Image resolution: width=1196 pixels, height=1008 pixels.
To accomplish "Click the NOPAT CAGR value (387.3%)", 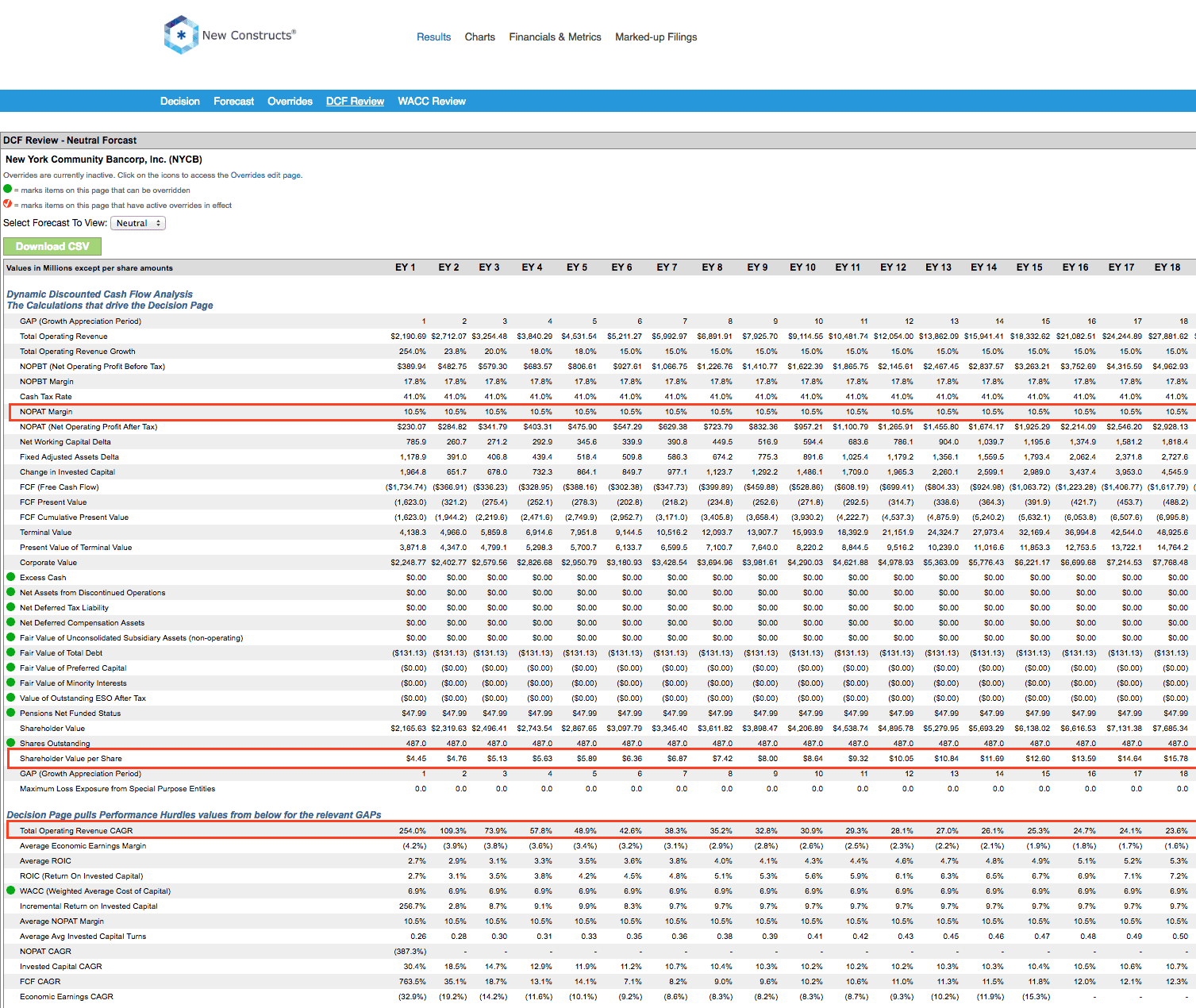I will coord(410,952).
